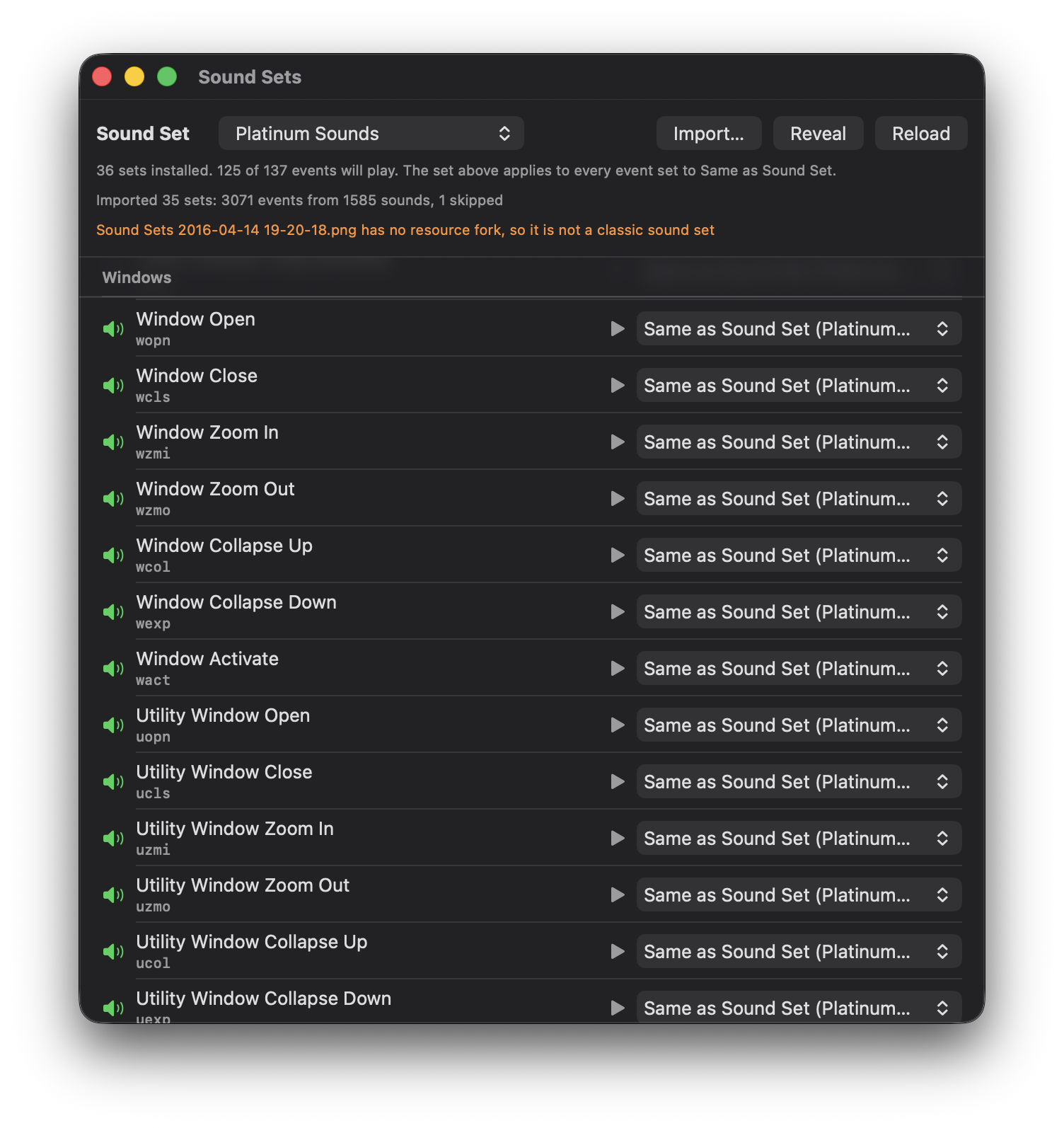Mute the Window Collapse Down speaker icon
Screen dimensions: 1064x1128
pos(113,612)
